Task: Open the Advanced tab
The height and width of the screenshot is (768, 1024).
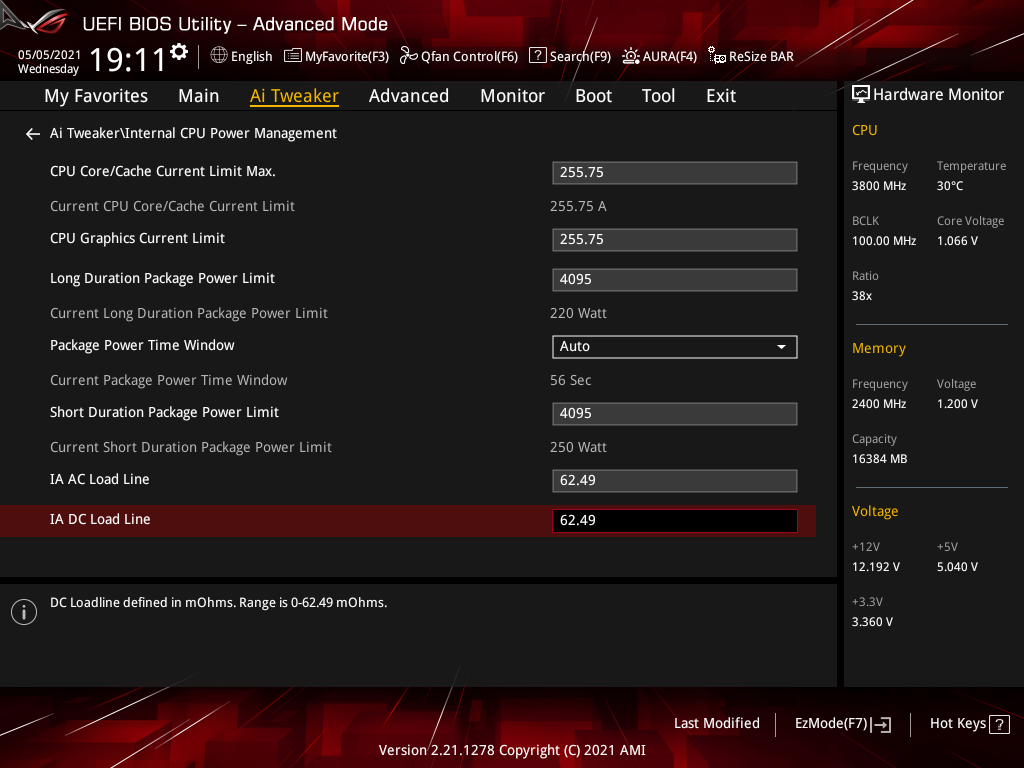Action: (409, 96)
